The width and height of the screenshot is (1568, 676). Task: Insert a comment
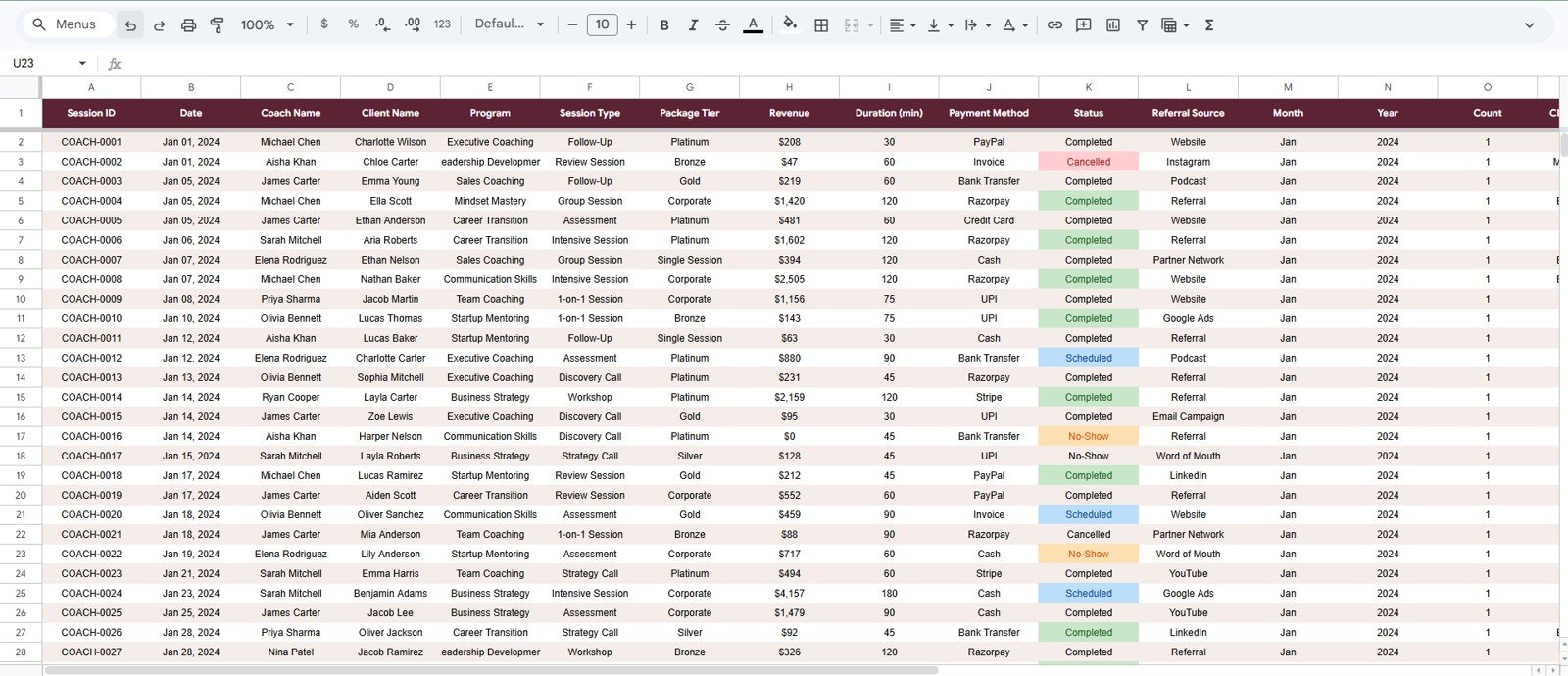pyautogui.click(x=1084, y=24)
